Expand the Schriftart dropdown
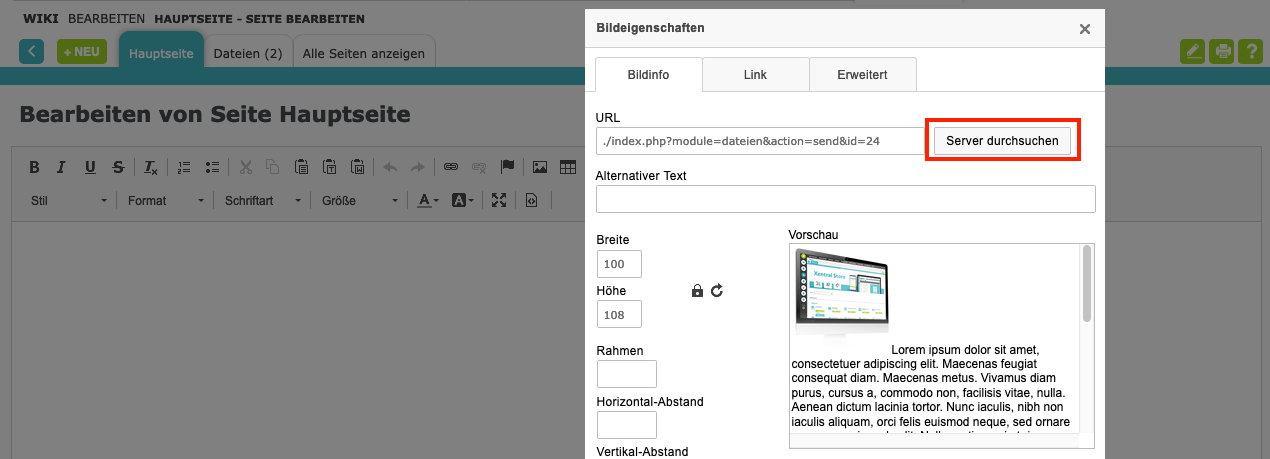This screenshot has height=459, width=1270. pos(262,200)
